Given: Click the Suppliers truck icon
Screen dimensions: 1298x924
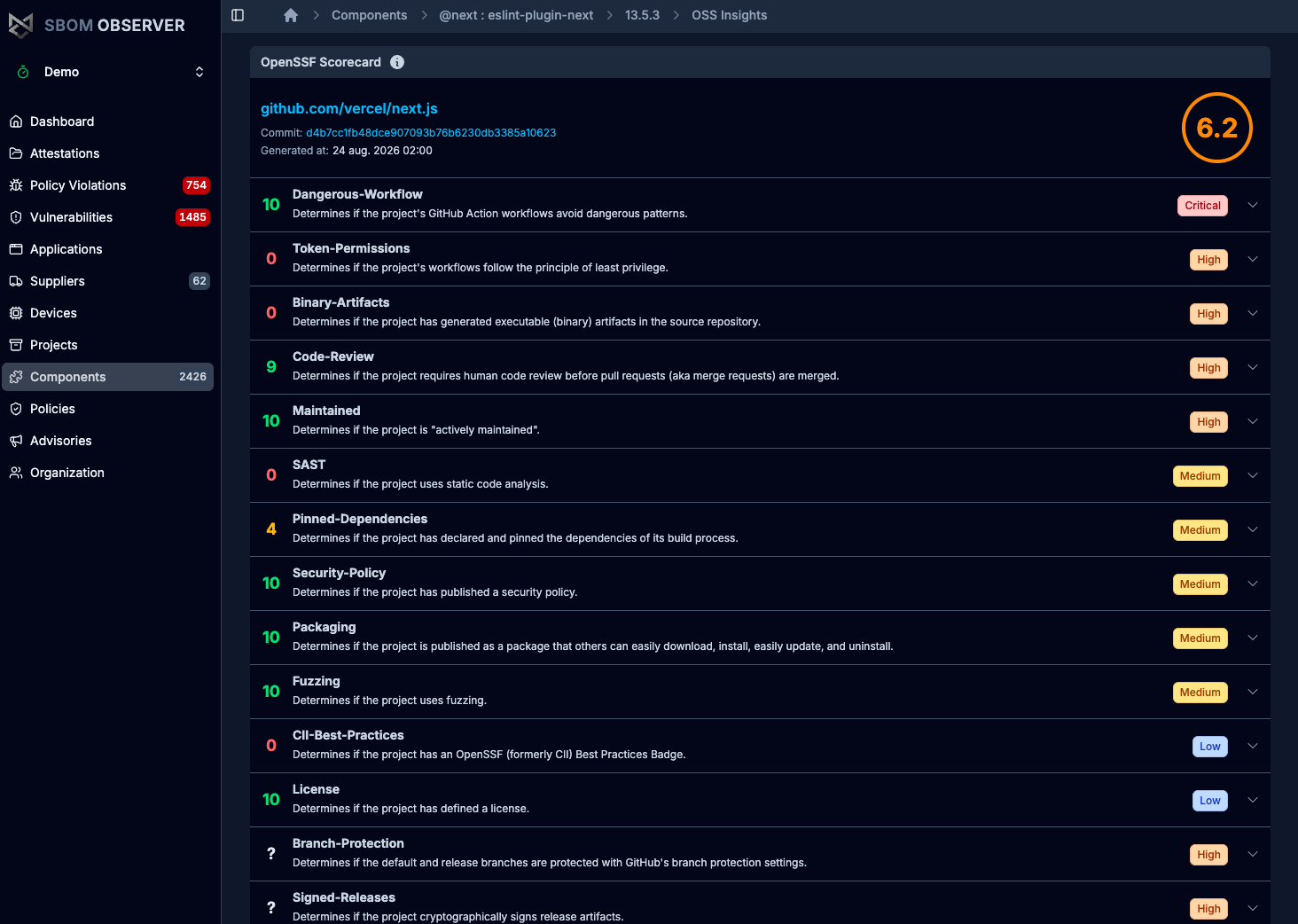Looking at the screenshot, I should point(16,281).
